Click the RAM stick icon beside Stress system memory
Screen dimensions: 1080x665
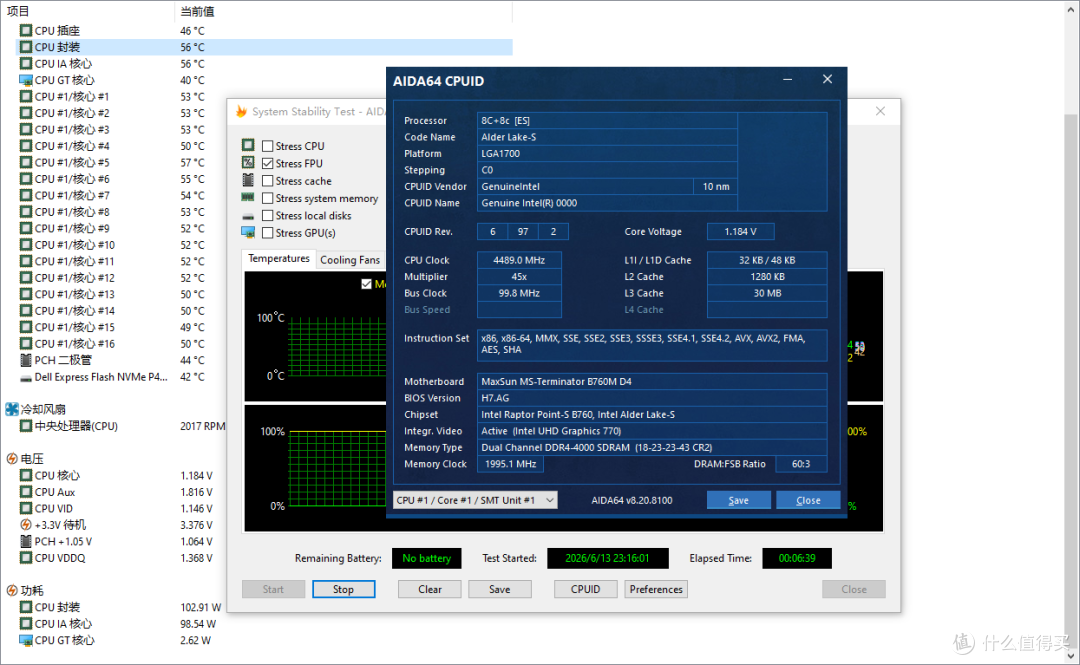(248, 197)
